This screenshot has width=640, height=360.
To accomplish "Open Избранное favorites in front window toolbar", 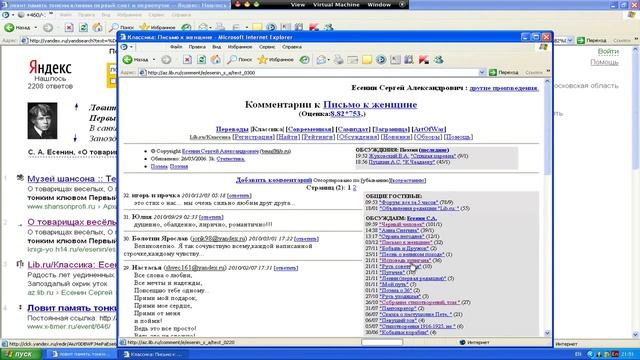I will (x=276, y=60).
